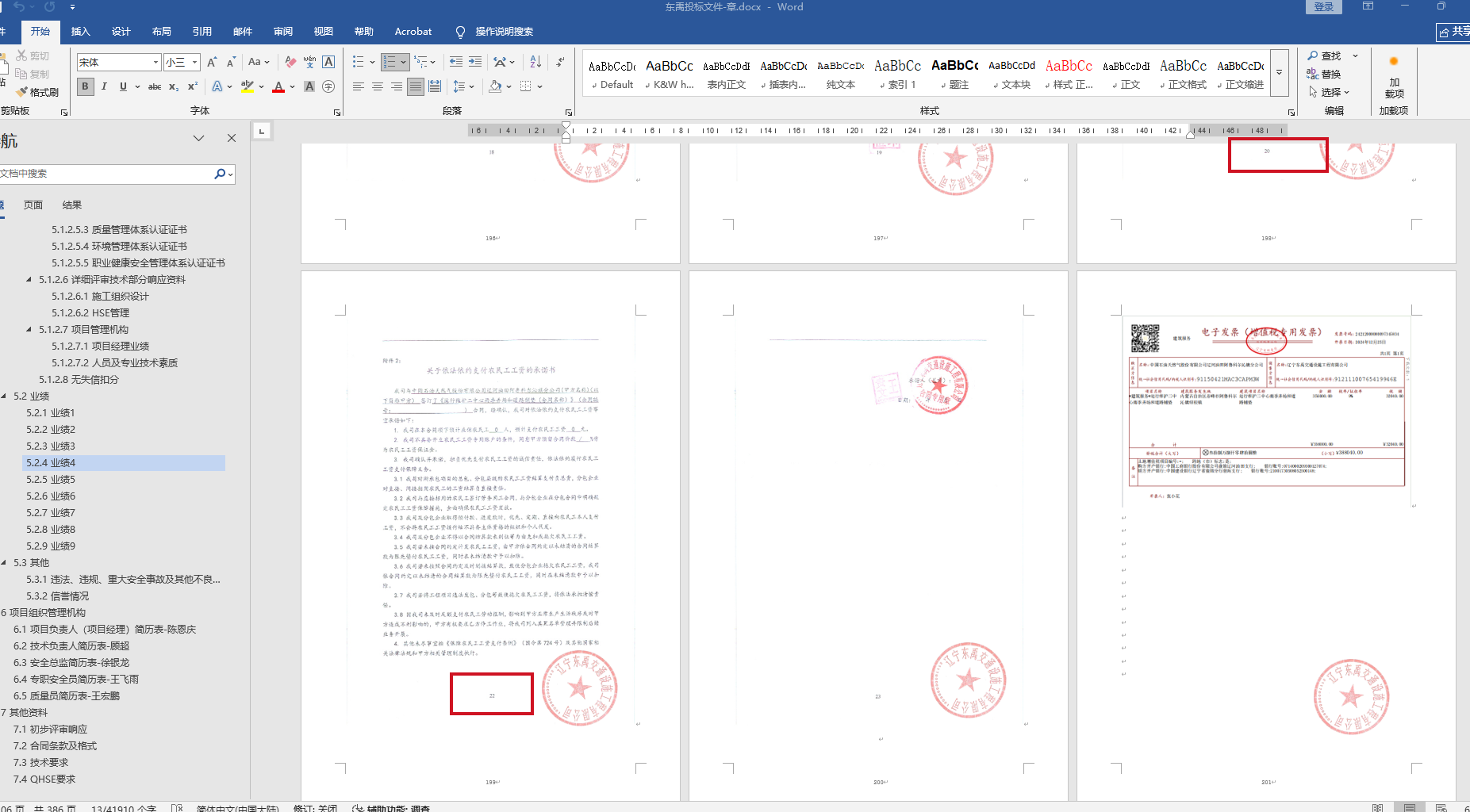Apply character border
The image size is (1470, 812).
coord(328,62)
